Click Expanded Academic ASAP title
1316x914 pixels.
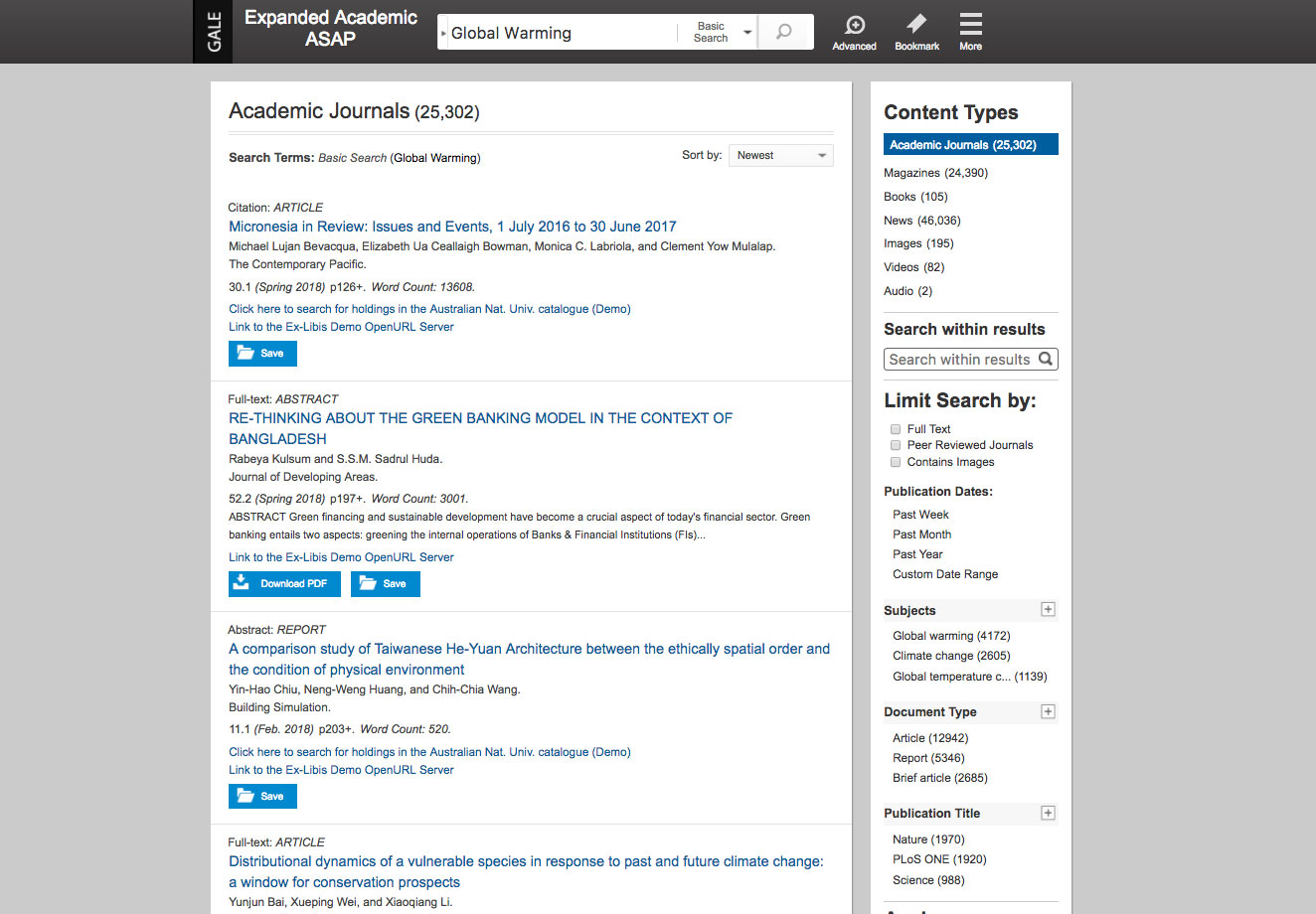click(331, 28)
